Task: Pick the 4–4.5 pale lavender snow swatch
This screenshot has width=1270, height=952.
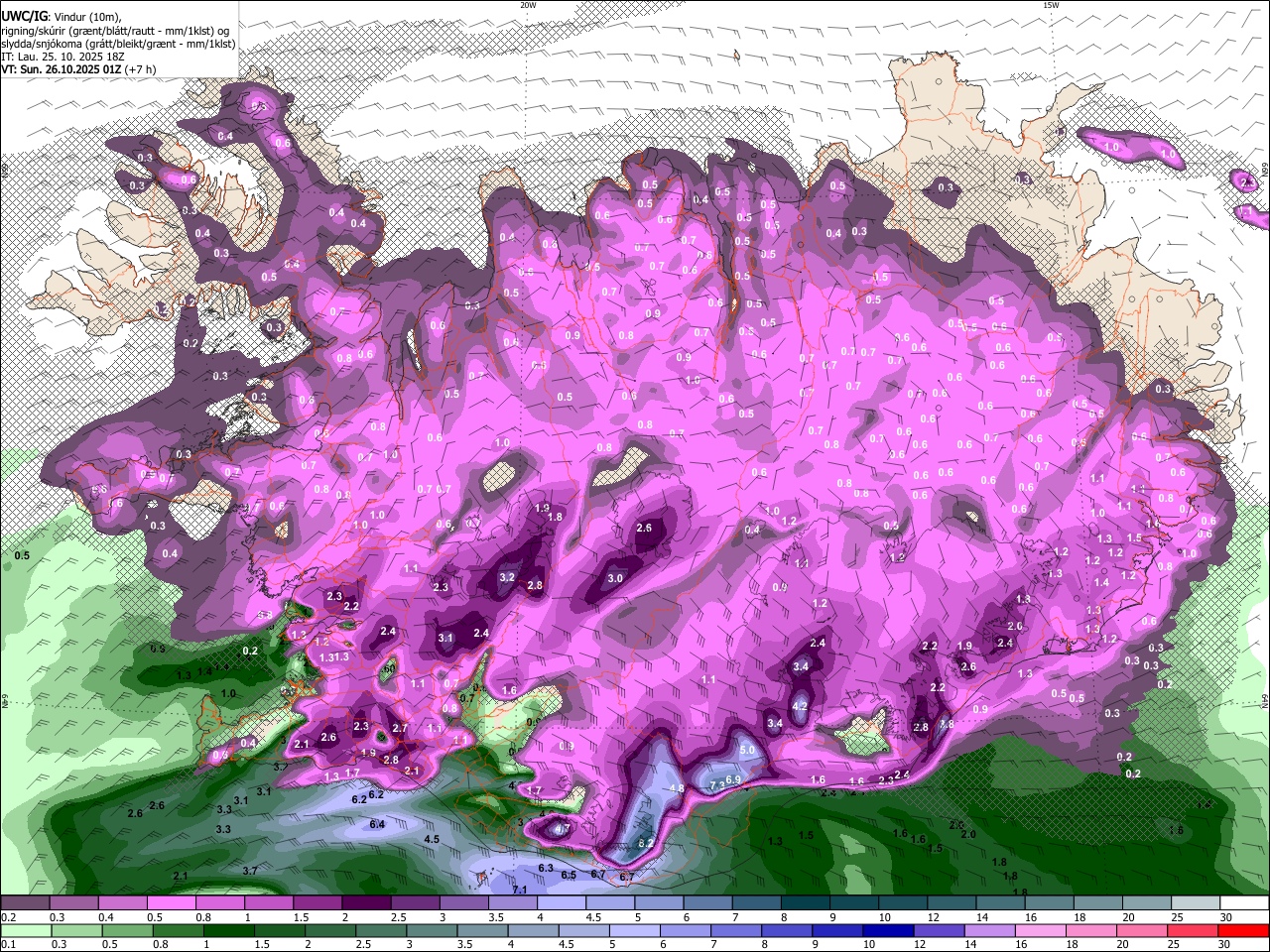Action: pos(563,903)
